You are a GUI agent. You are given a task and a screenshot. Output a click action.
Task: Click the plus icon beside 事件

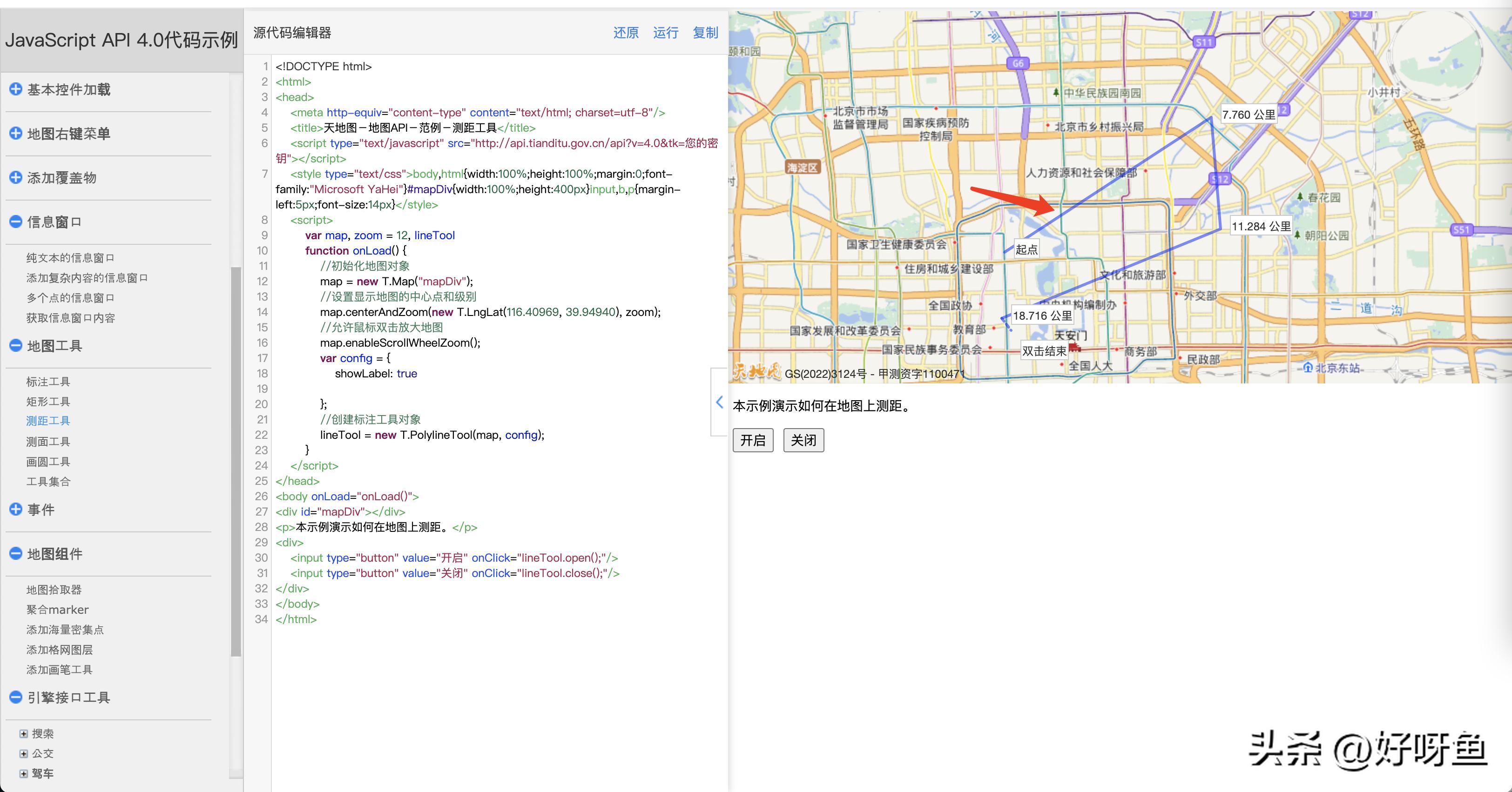coord(16,509)
